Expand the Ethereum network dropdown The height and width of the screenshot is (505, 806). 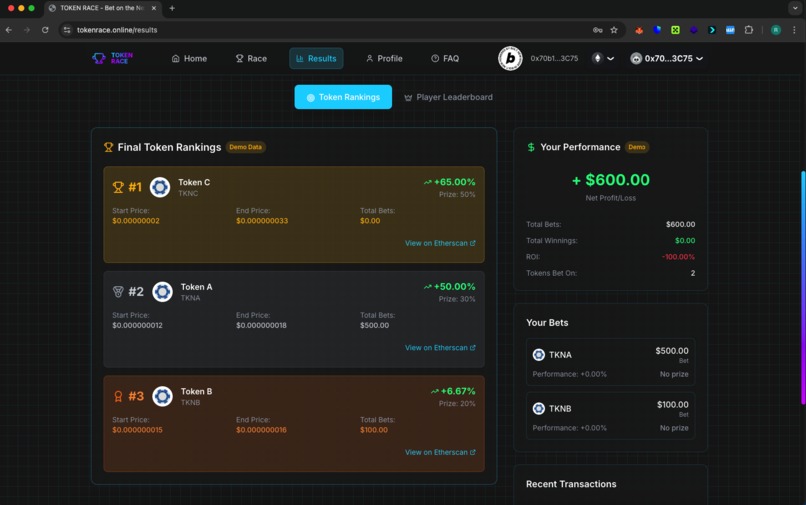[x=603, y=59]
